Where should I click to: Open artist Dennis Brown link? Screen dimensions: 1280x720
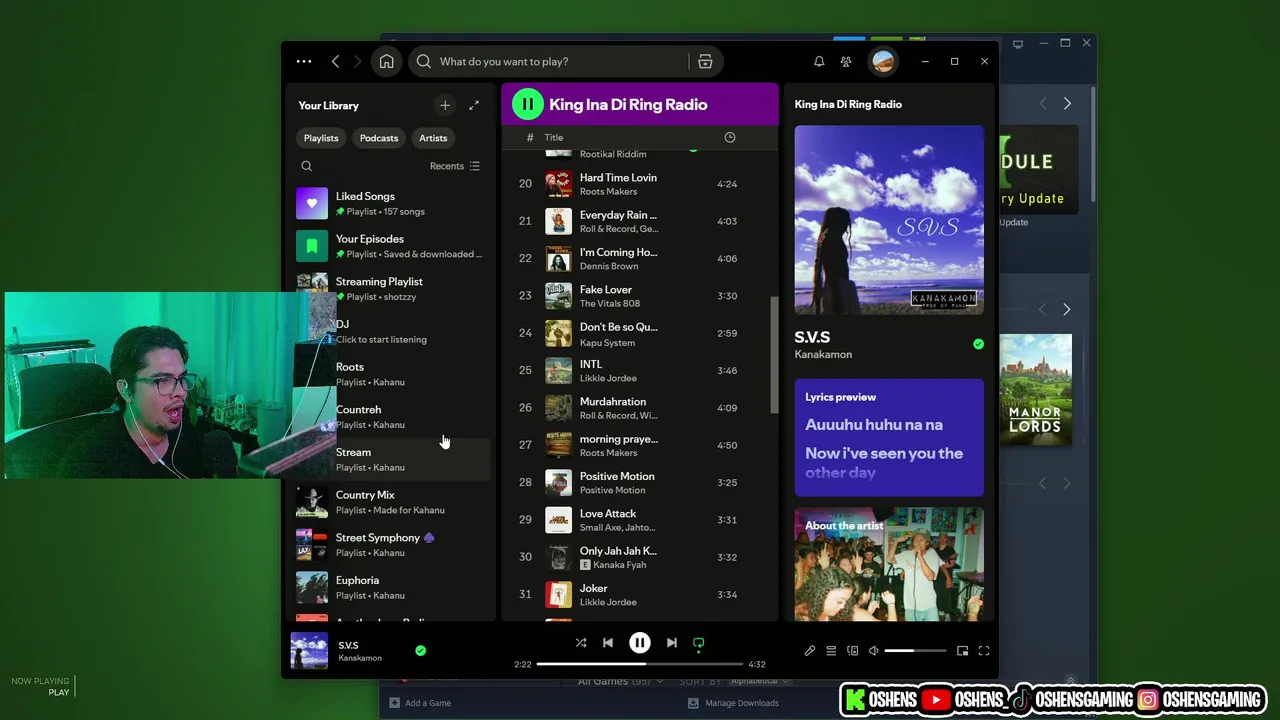coord(609,266)
